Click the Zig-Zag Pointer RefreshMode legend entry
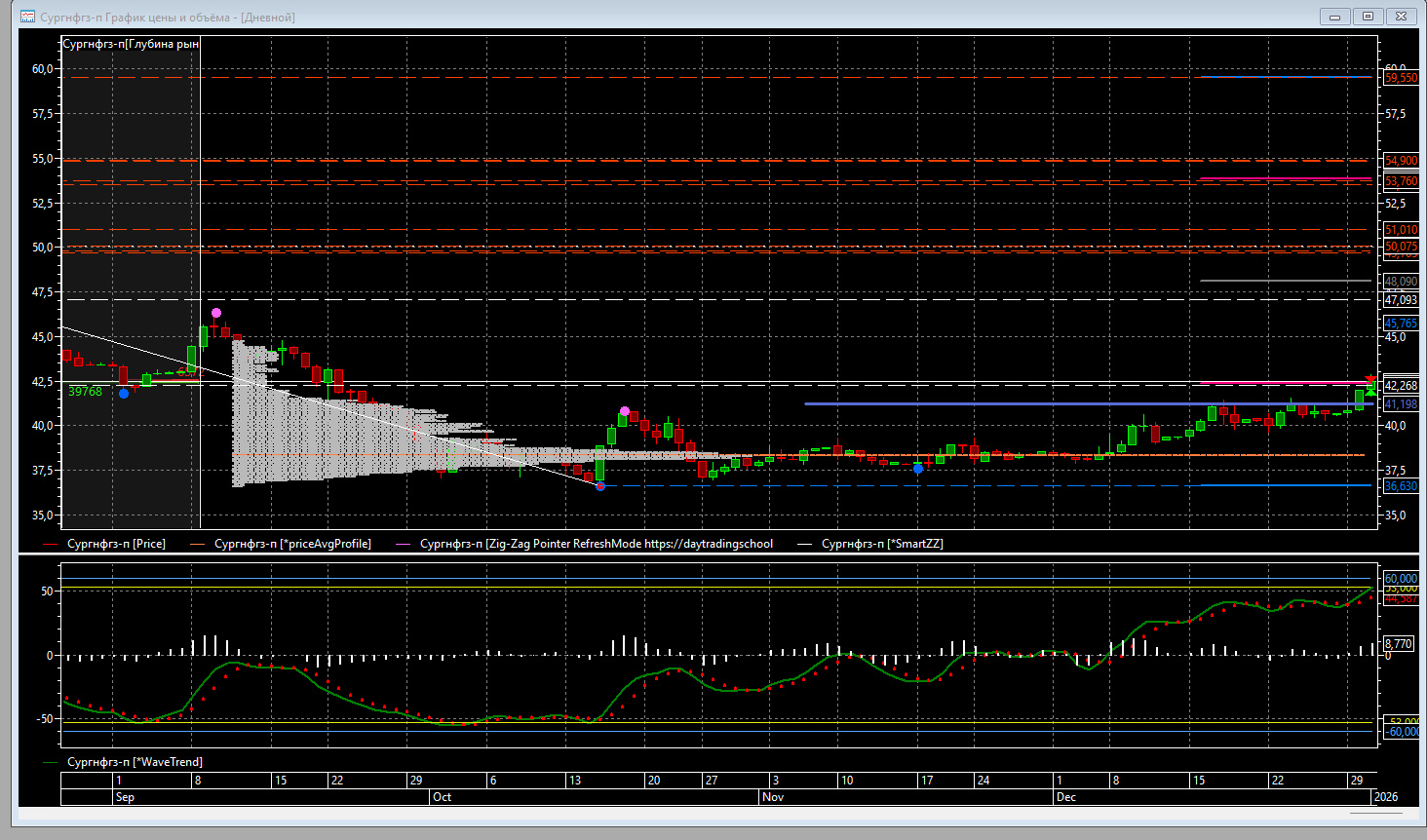Viewport: 1427px width, 840px height. (596, 544)
